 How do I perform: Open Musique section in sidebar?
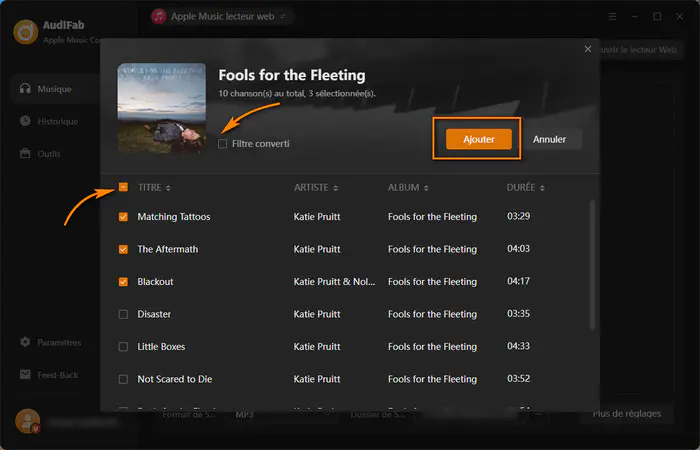[55, 89]
